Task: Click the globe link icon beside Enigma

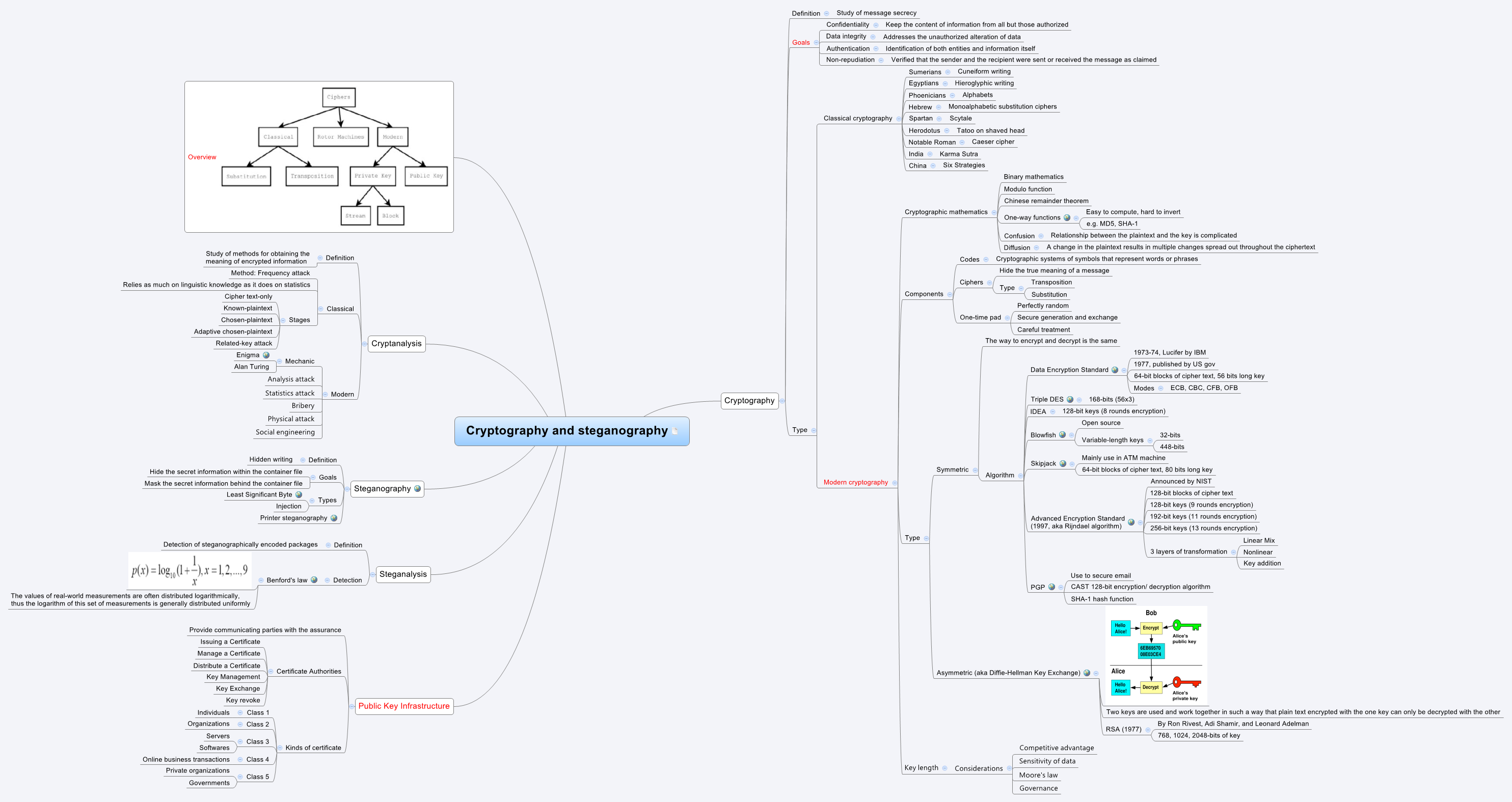Action: pos(266,355)
